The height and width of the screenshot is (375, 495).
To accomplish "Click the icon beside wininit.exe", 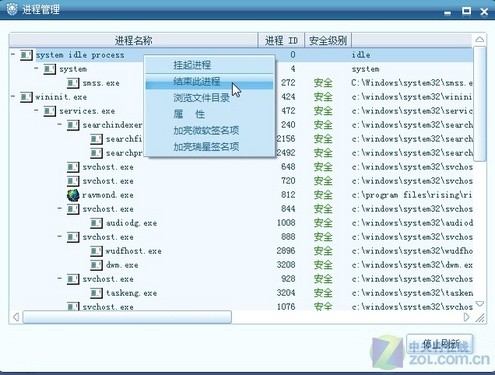I will coord(26,97).
